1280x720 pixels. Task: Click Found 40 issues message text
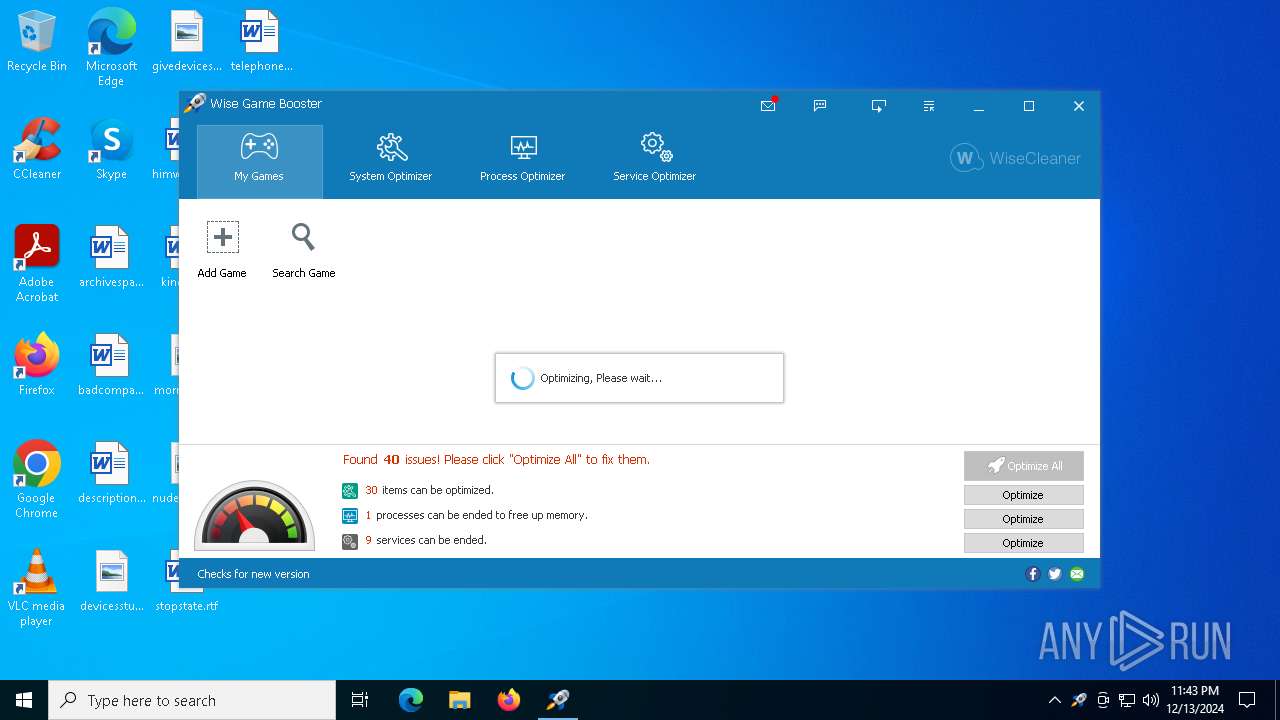pyautogui.click(x=496, y=460)
